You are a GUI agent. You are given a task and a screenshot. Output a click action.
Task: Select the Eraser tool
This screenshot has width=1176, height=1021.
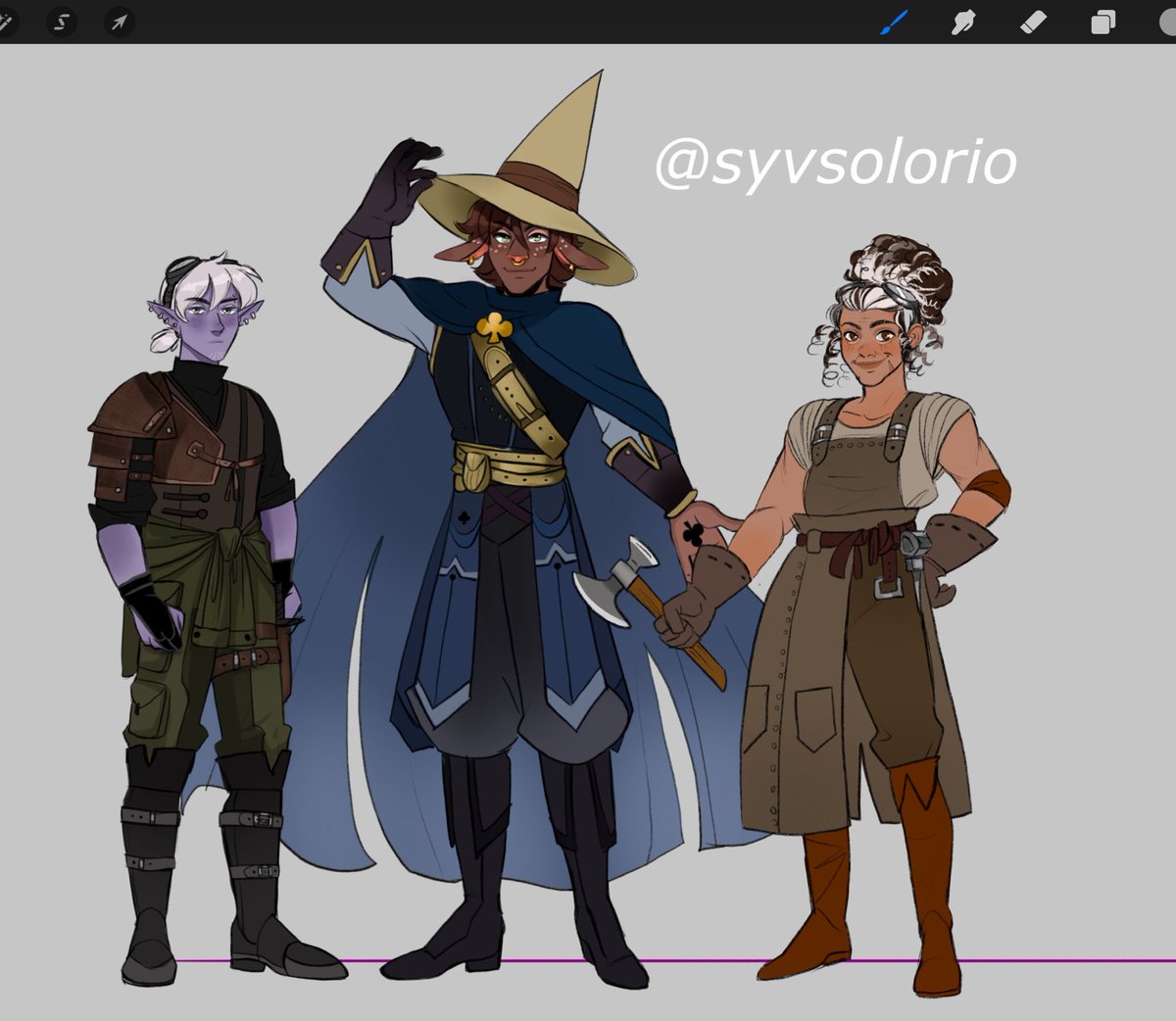point(1034,22)
